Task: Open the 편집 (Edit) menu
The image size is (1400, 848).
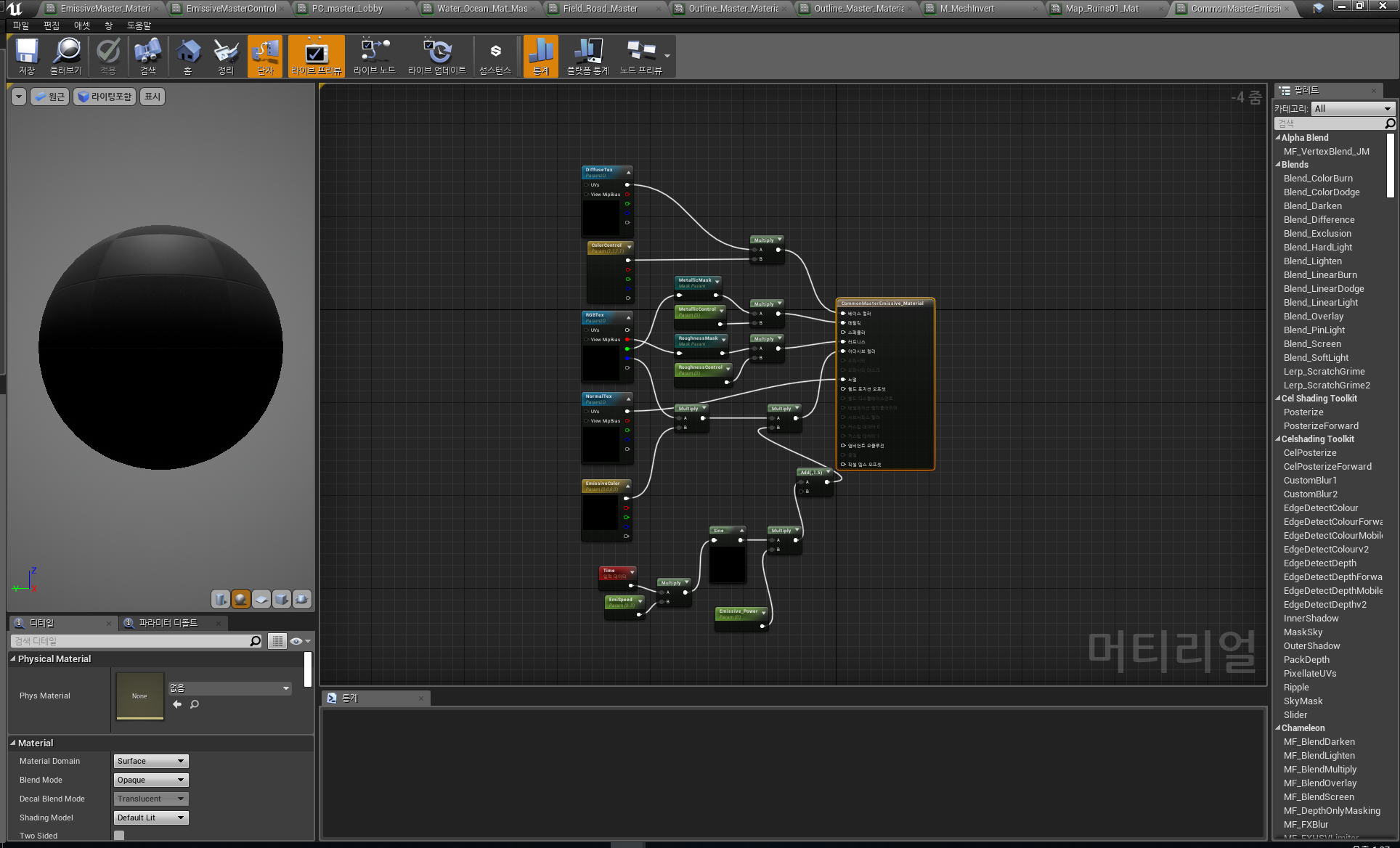Action: 52,25
